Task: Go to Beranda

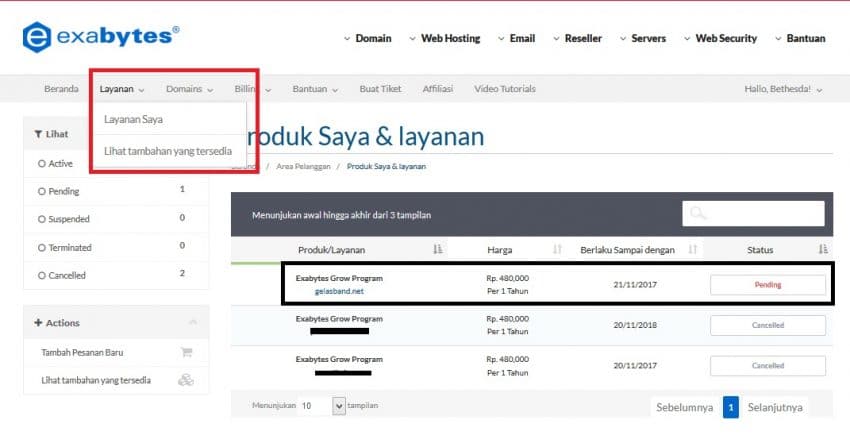Action: pyautogui.click(x=61, y=89)
